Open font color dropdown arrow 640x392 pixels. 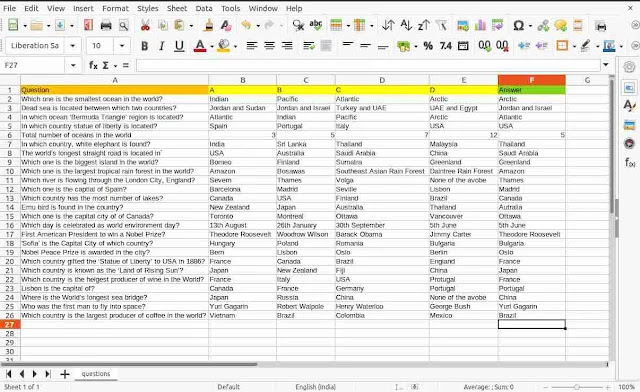[211, 46]
